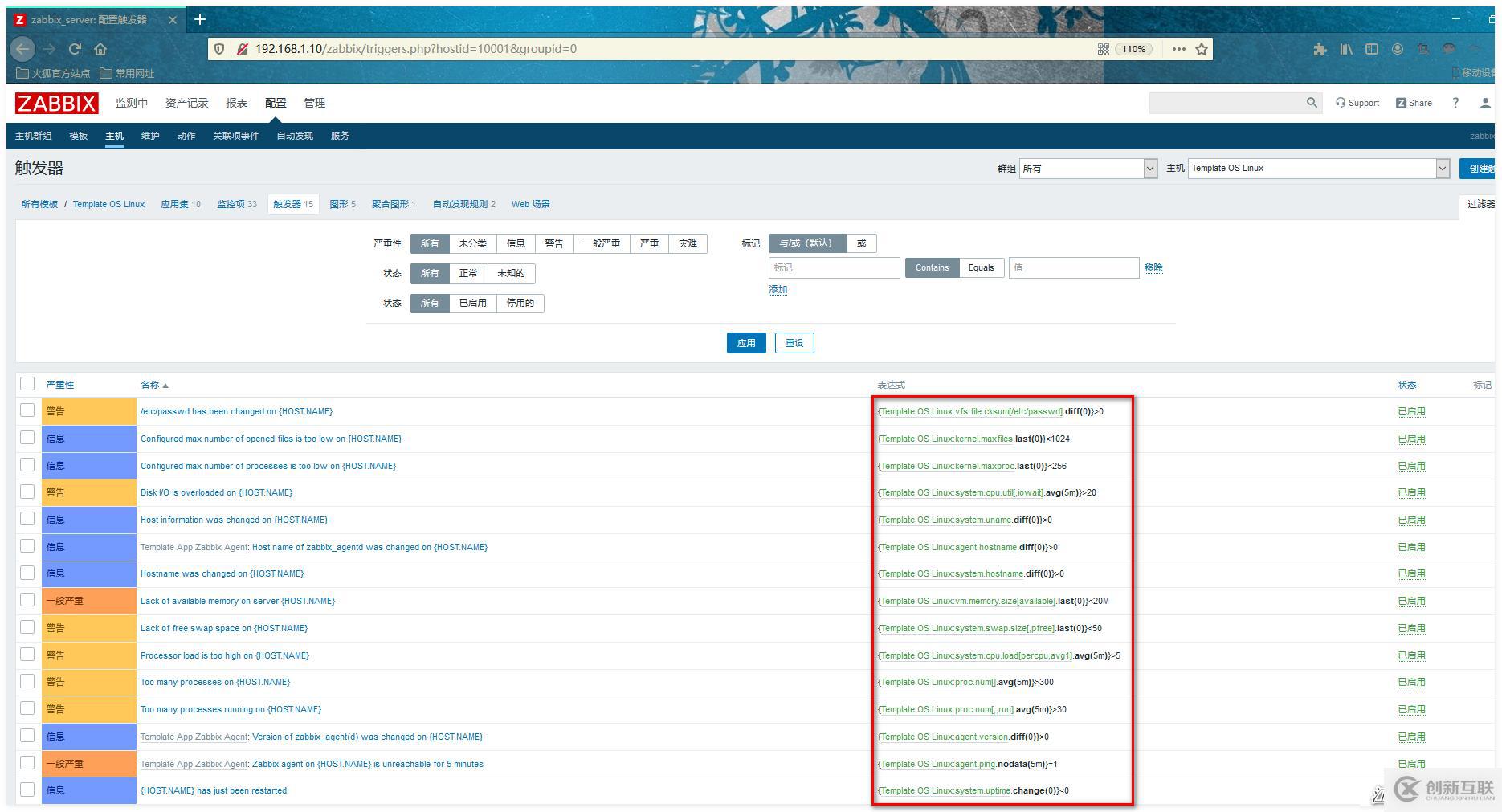Image resolution: width=1502 pixels, height=812 pixels.
Task: Bookmark this page with the star icon
Action: (1202, 49)
